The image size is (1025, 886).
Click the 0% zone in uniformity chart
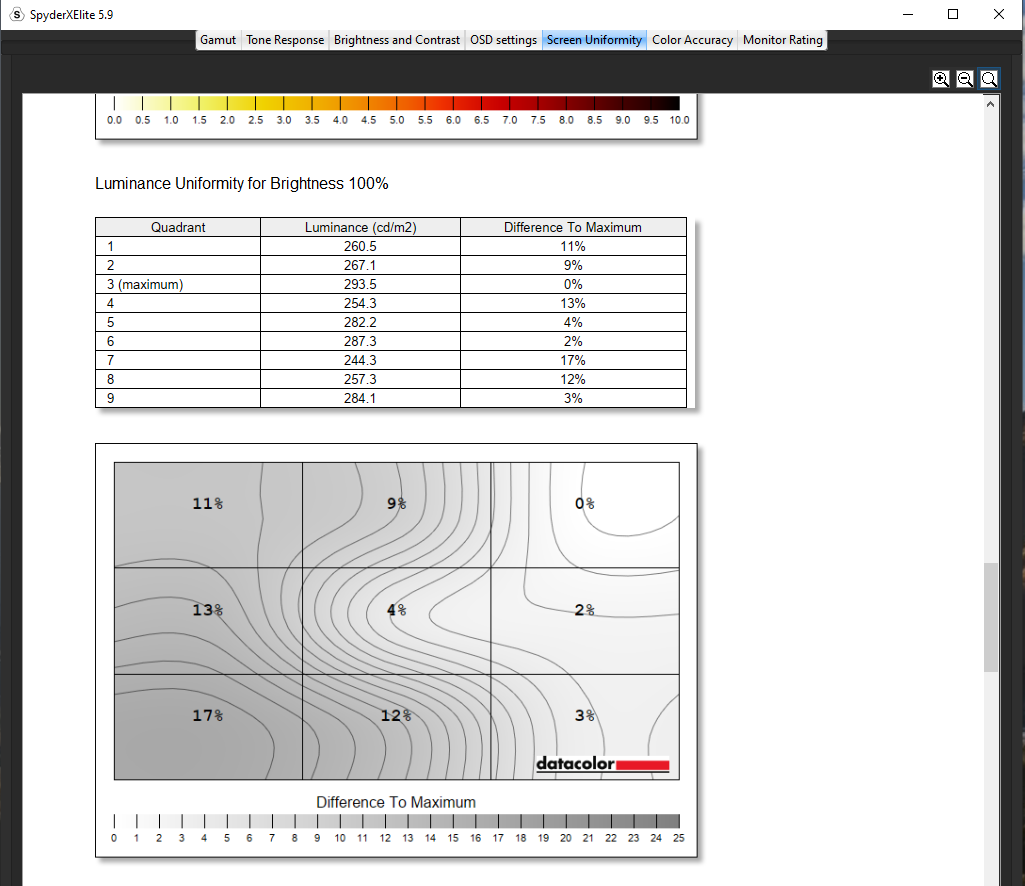585,514
